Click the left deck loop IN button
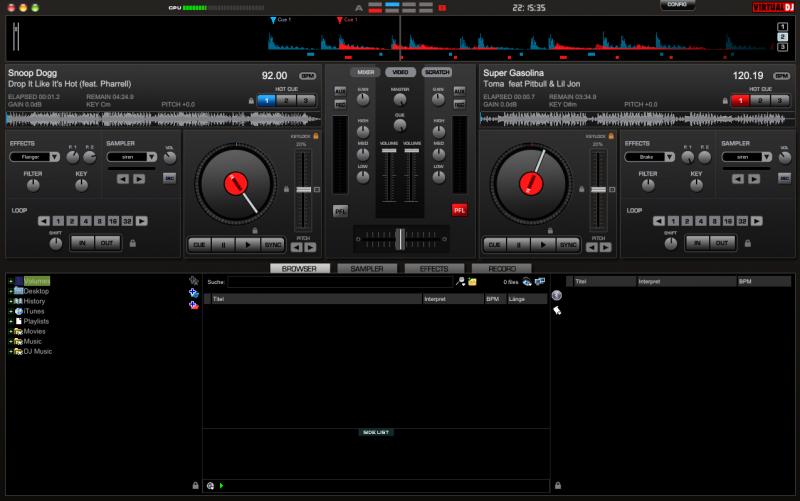The image size is (800, 501). tap(82, 243)
